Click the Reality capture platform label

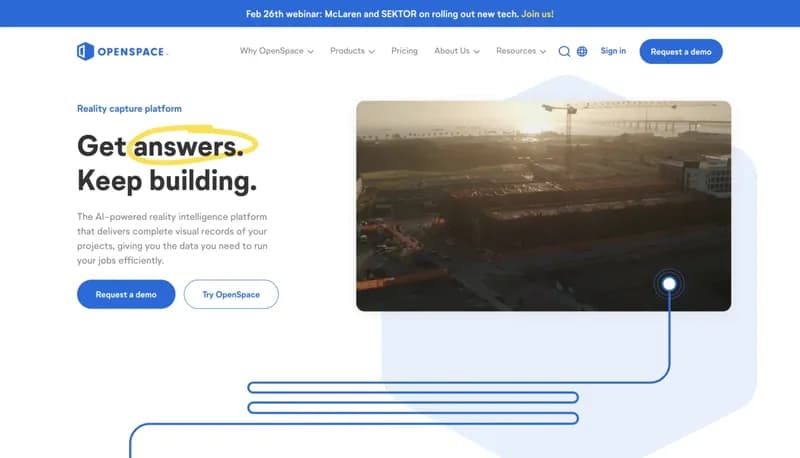pos(129,109)
